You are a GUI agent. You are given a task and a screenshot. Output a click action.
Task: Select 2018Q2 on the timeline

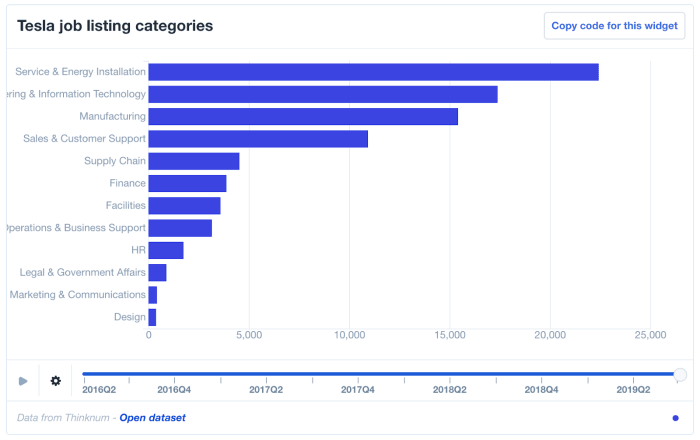[450, 389]
